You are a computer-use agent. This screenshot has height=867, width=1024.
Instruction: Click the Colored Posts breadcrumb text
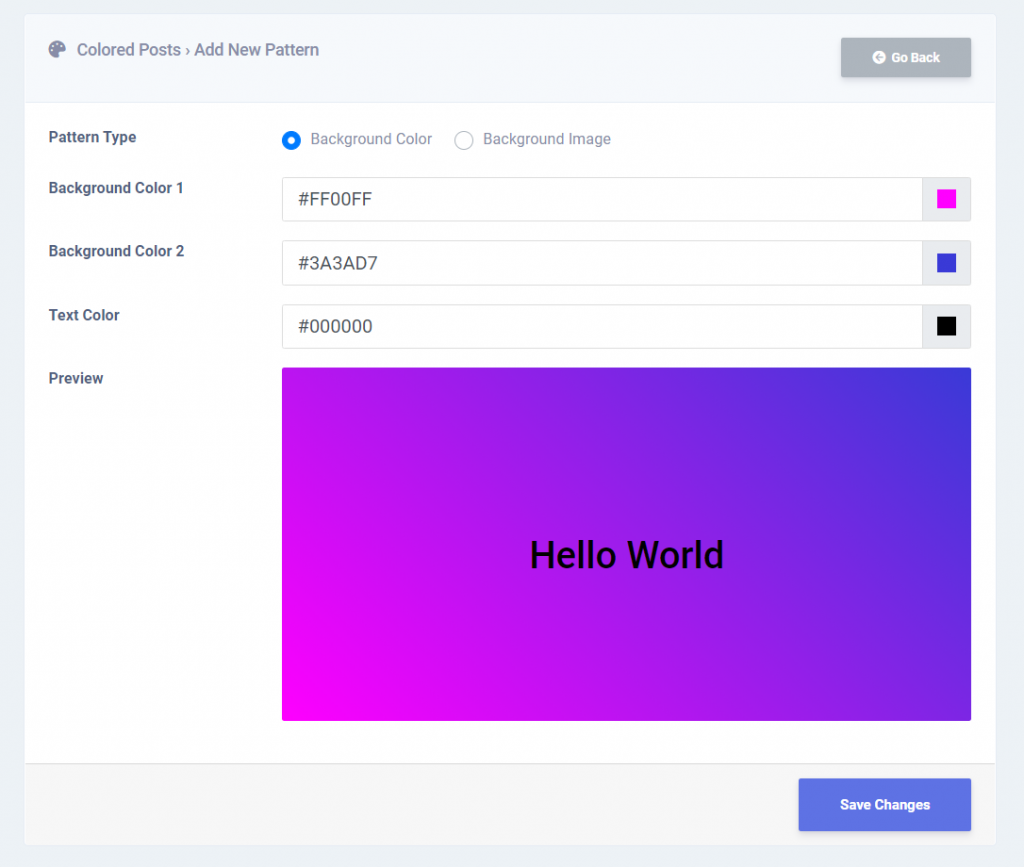click(129, 50)
